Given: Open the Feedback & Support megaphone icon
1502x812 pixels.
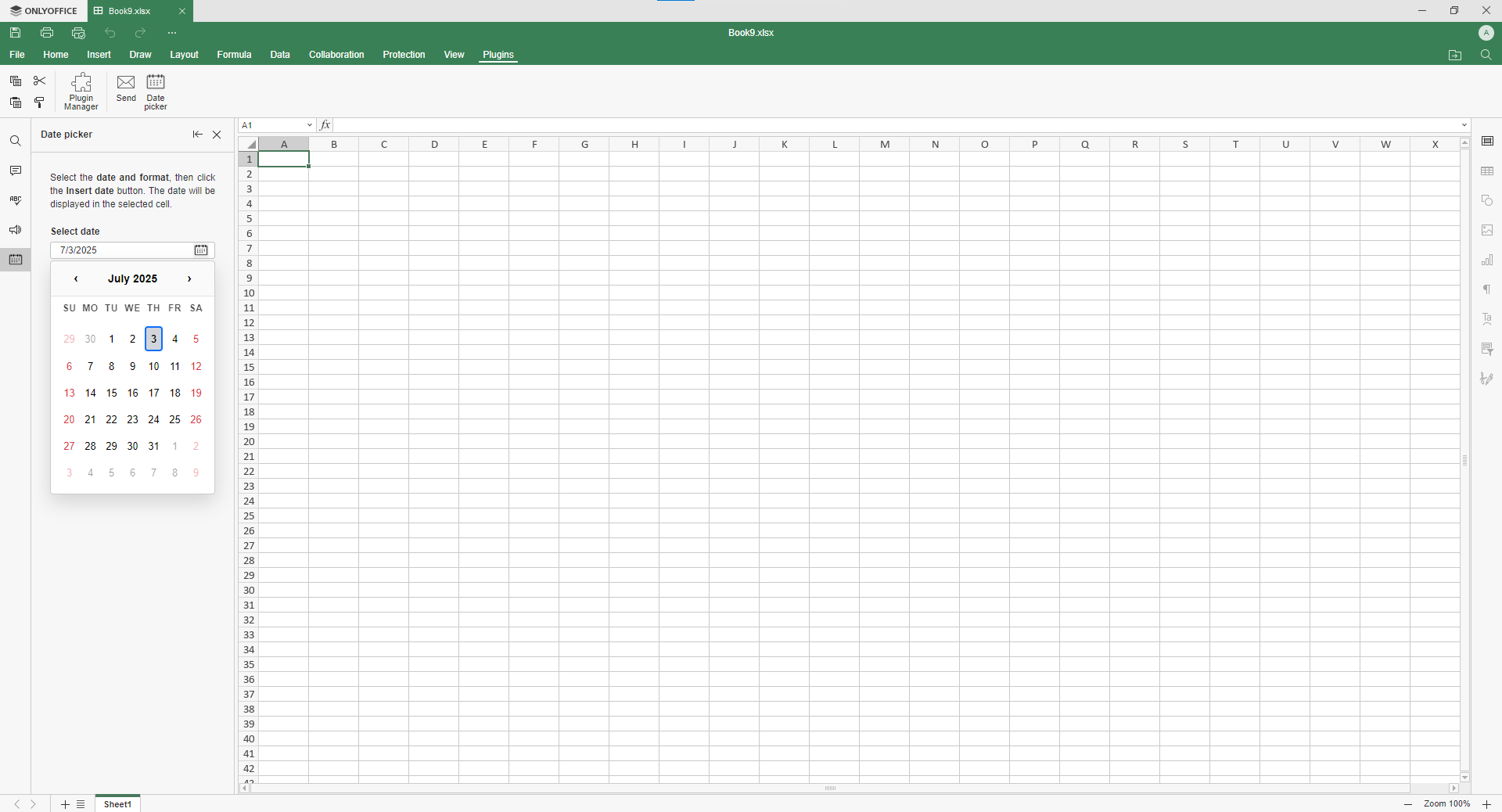Looking at the screenshot, I should (x=15, y=229).
